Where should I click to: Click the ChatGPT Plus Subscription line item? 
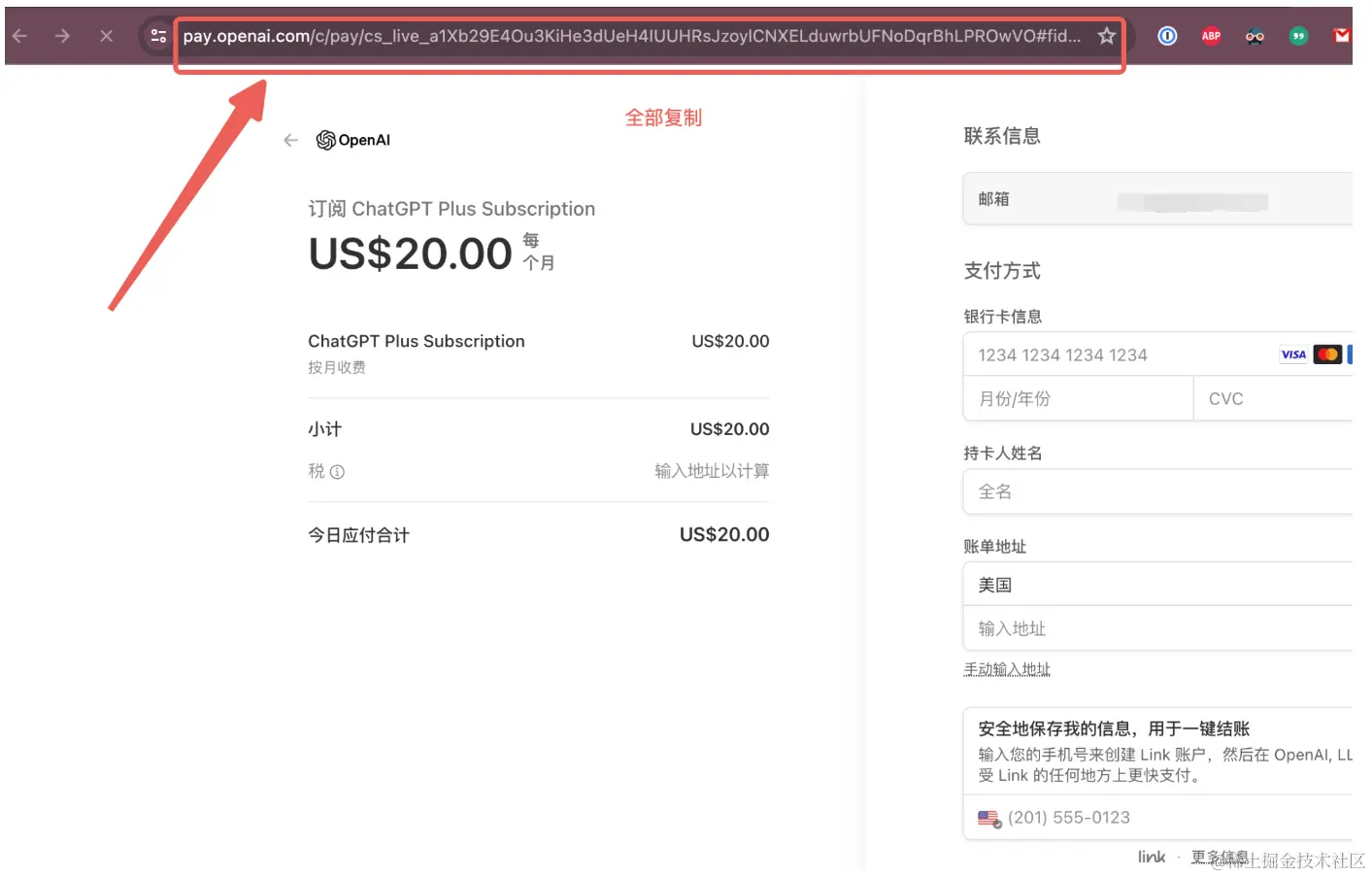click(x=417, y=341)
